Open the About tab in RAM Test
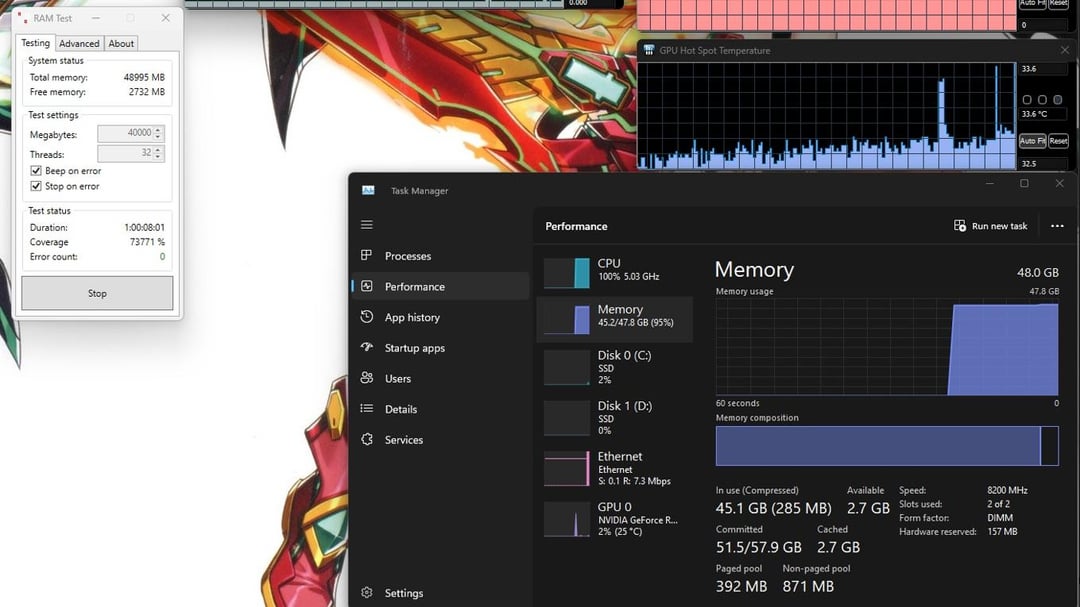Screen dimensions: 1080x607 click(121, 43)
